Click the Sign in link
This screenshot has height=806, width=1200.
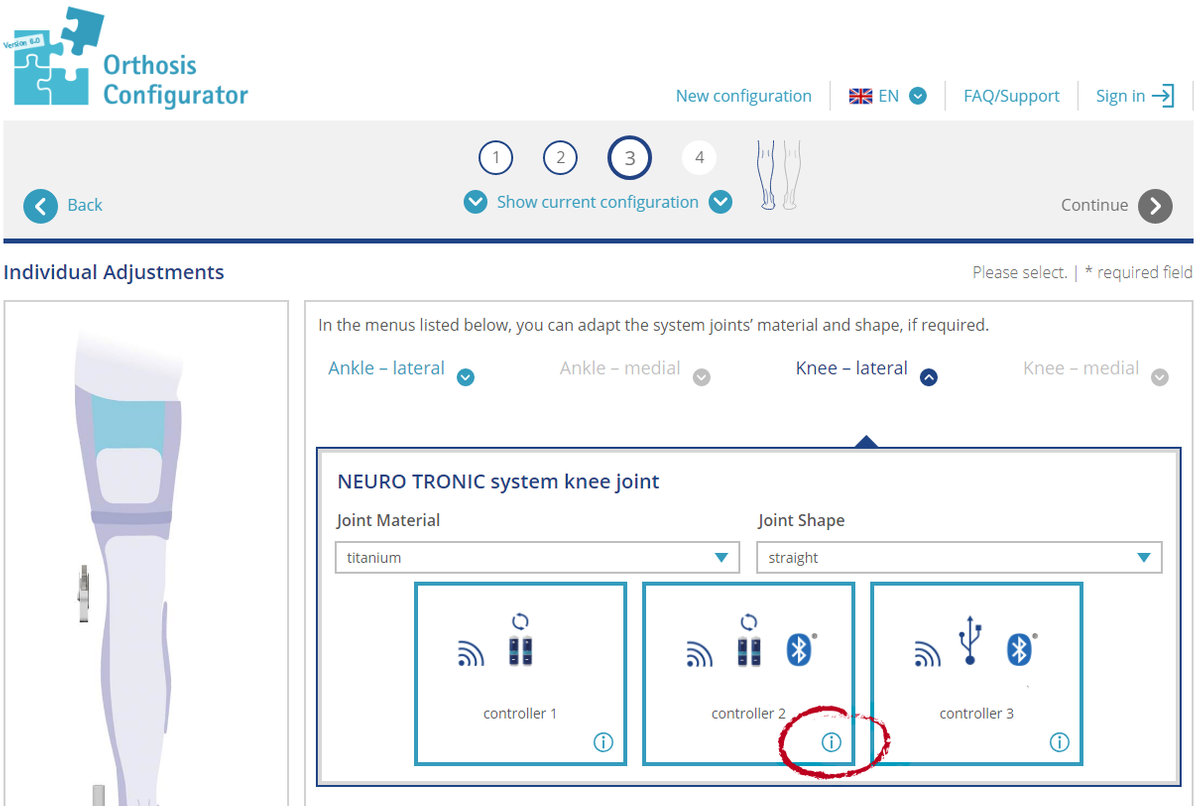point(1120,96)
